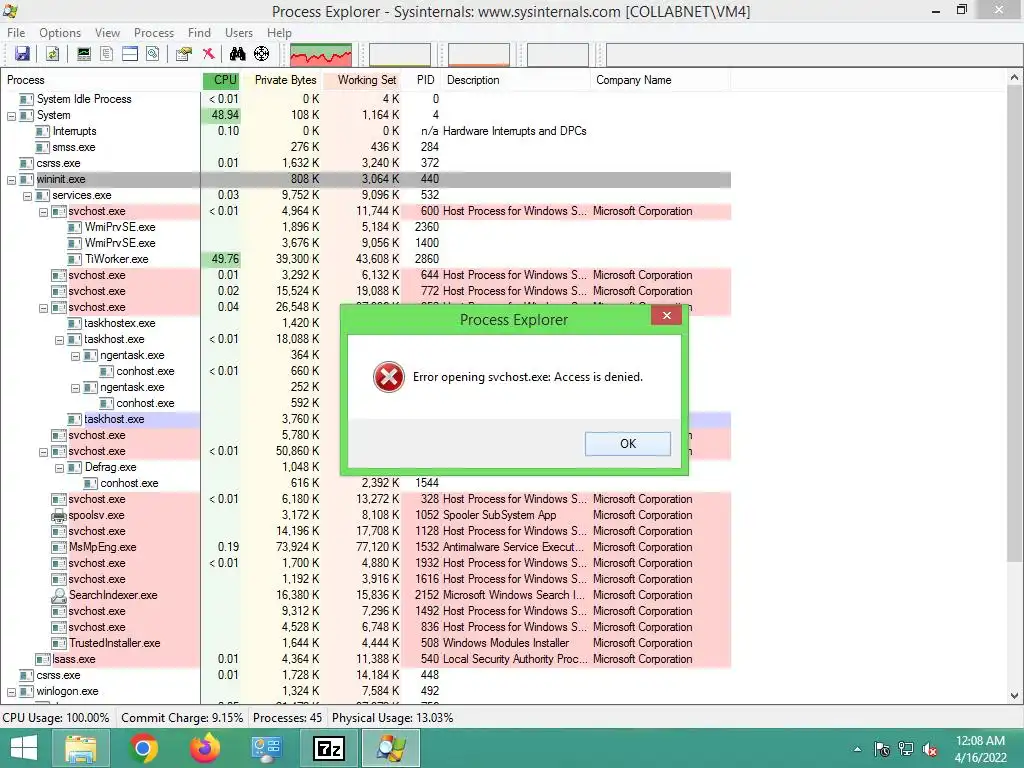Collapse the svchost.exe 26,548 K node

(44, 308)
